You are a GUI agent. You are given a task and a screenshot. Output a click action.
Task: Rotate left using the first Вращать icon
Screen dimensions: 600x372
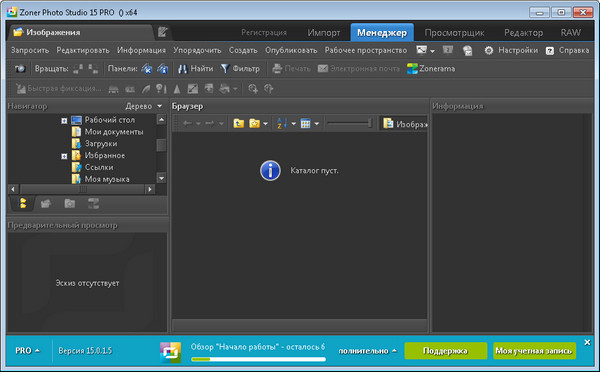pos(78,69)
